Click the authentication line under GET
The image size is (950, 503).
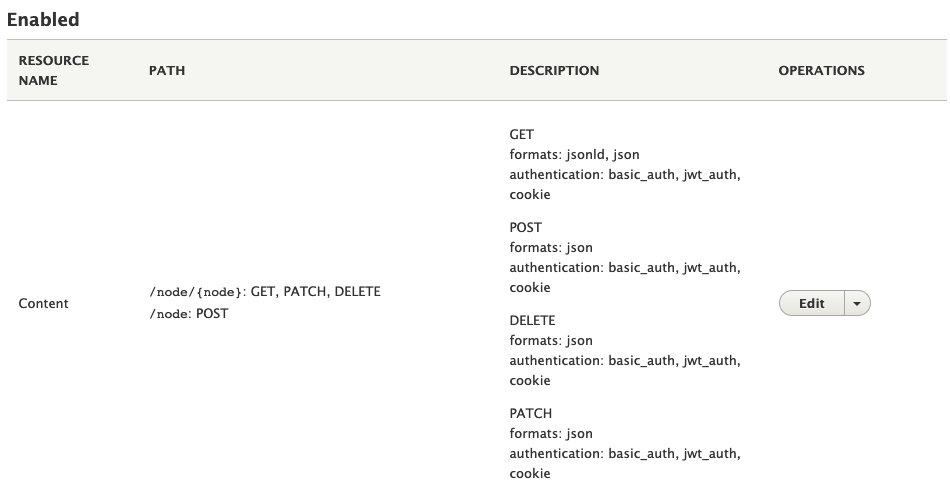[625, 175]
